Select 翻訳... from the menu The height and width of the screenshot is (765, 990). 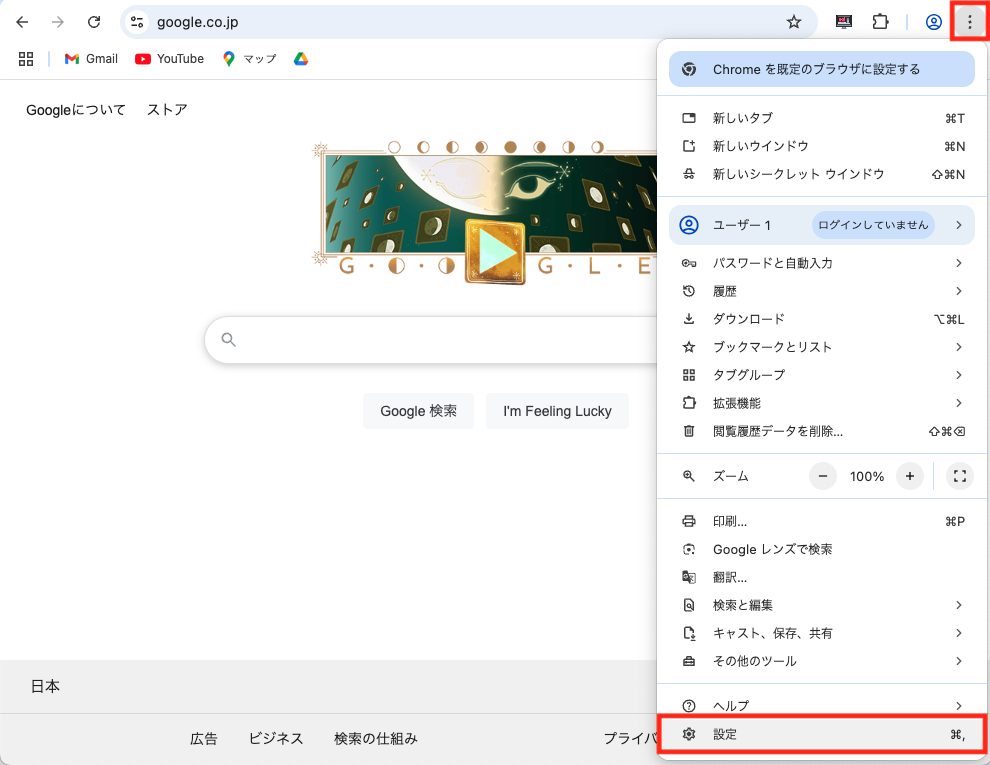point(821,577)
